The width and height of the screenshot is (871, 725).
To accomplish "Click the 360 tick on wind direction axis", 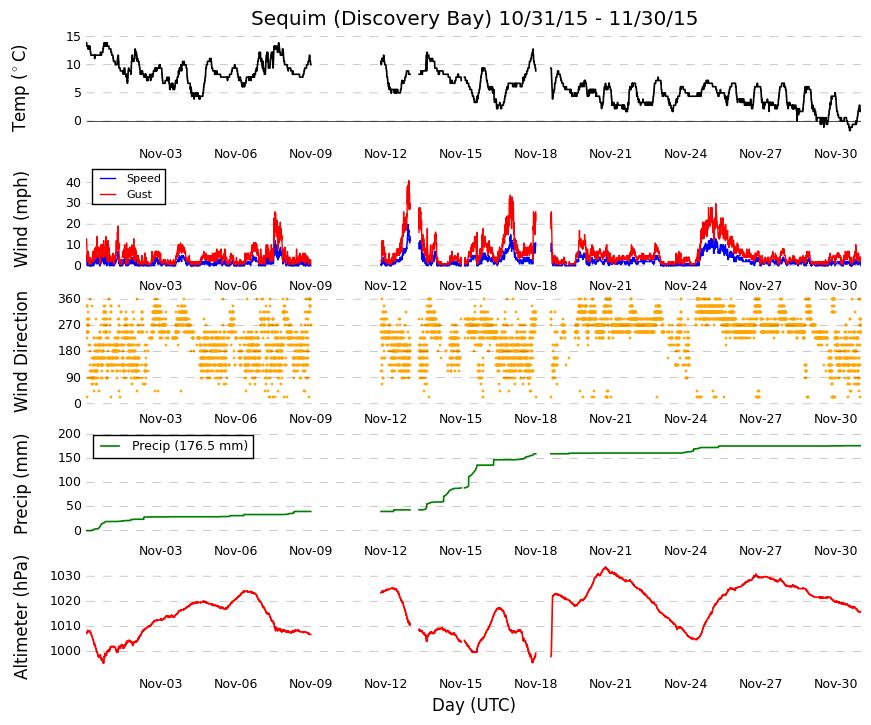I will click(69, 299).
